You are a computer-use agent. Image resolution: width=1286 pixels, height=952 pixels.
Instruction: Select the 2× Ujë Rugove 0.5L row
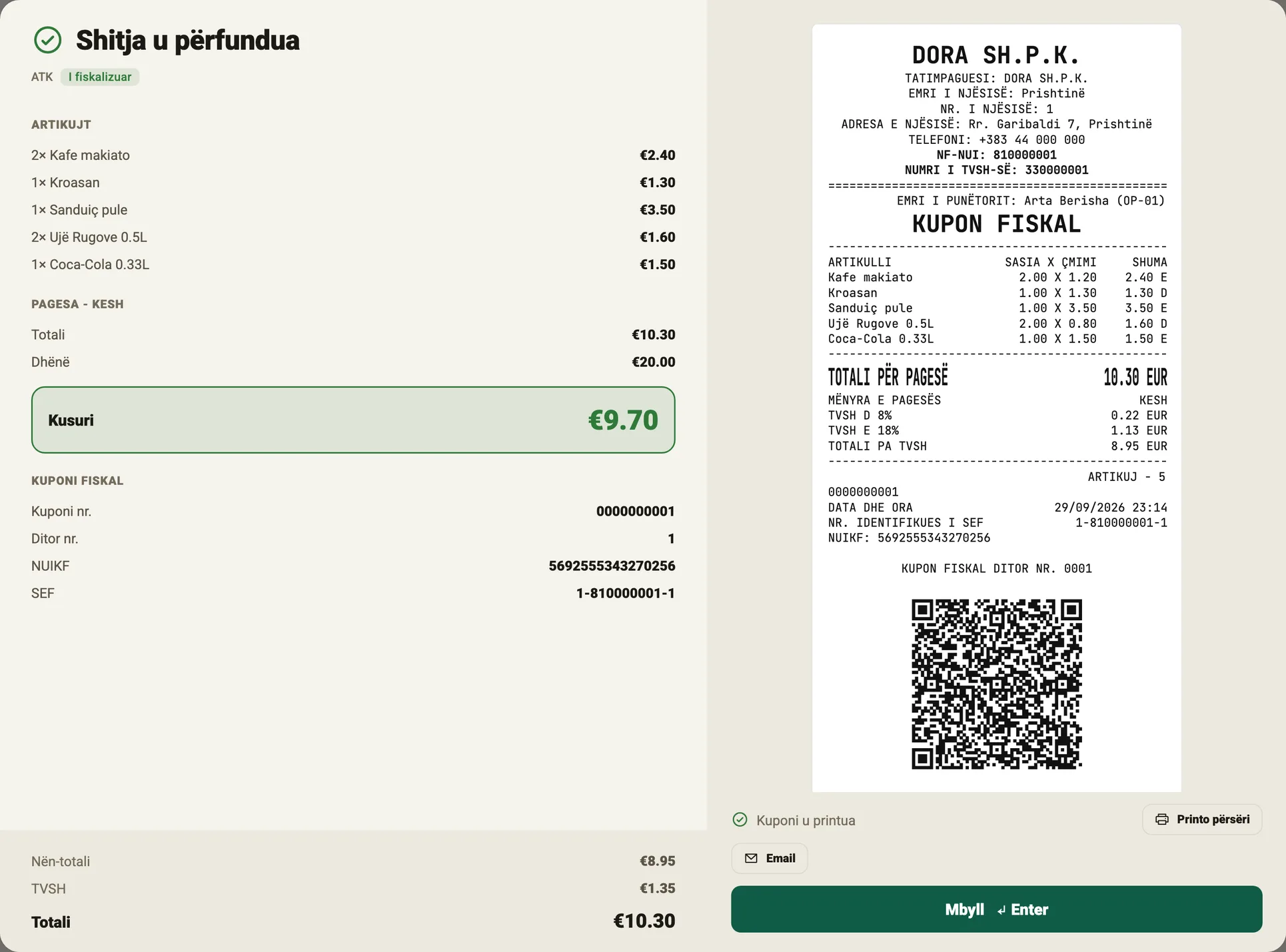point(353,237)
